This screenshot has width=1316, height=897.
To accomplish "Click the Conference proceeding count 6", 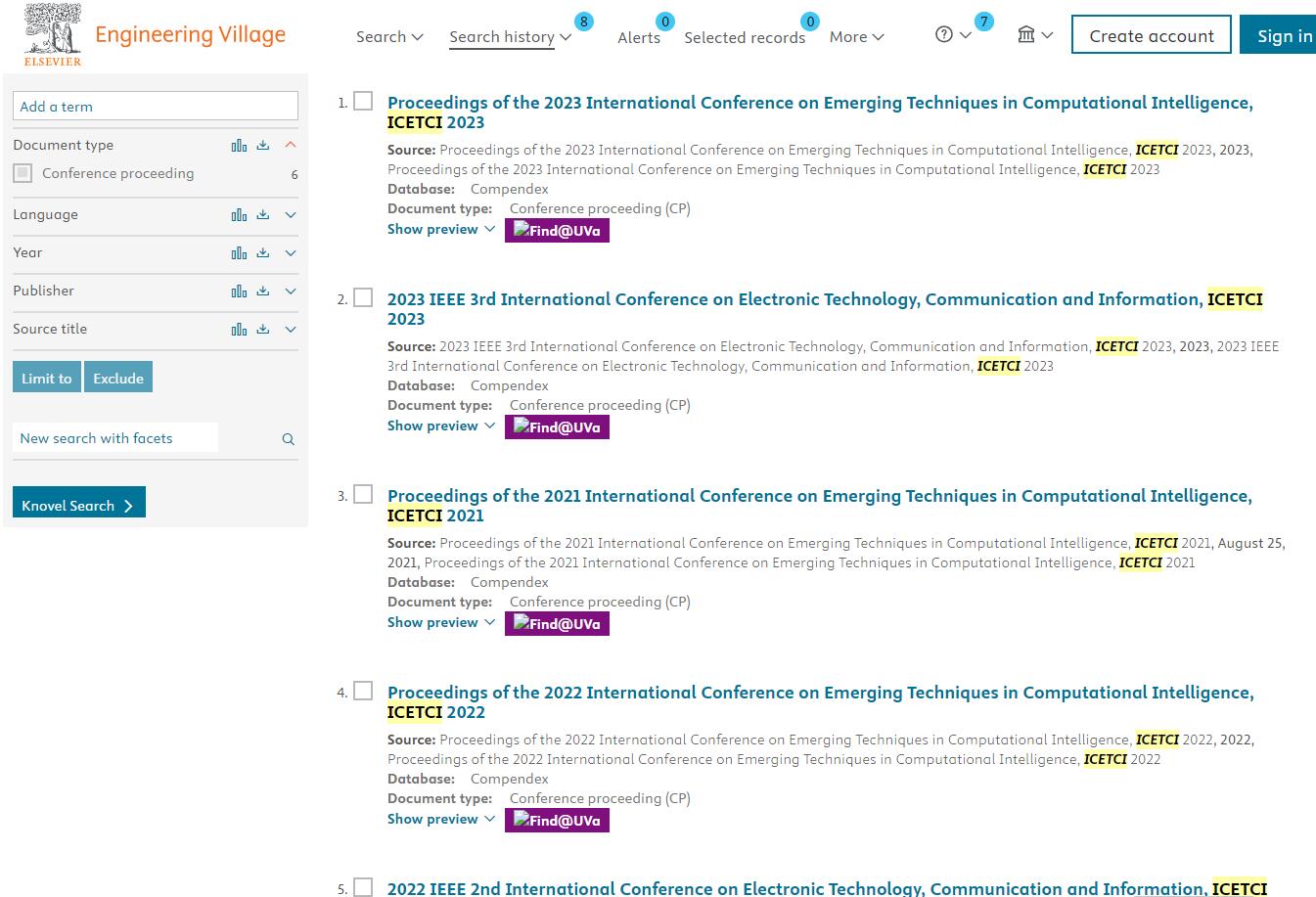I will (x=295, y=175).
